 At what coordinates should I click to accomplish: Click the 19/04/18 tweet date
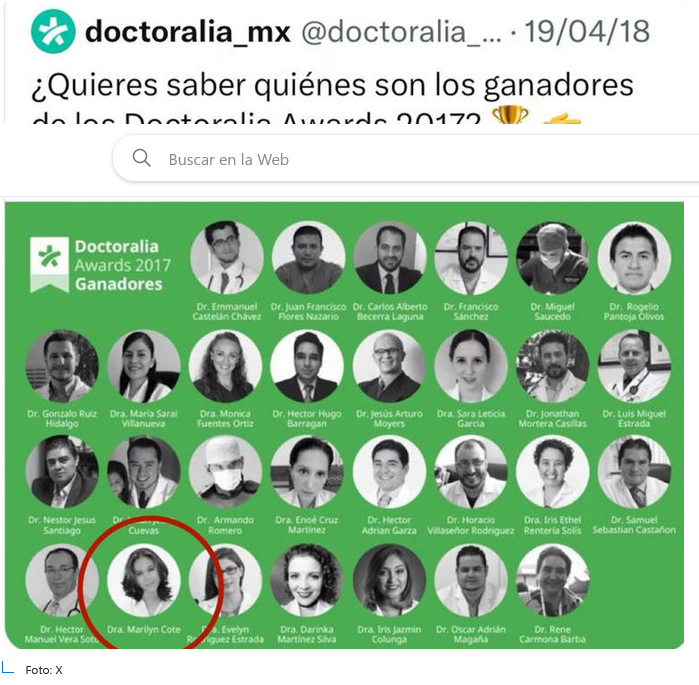point(587,32)
